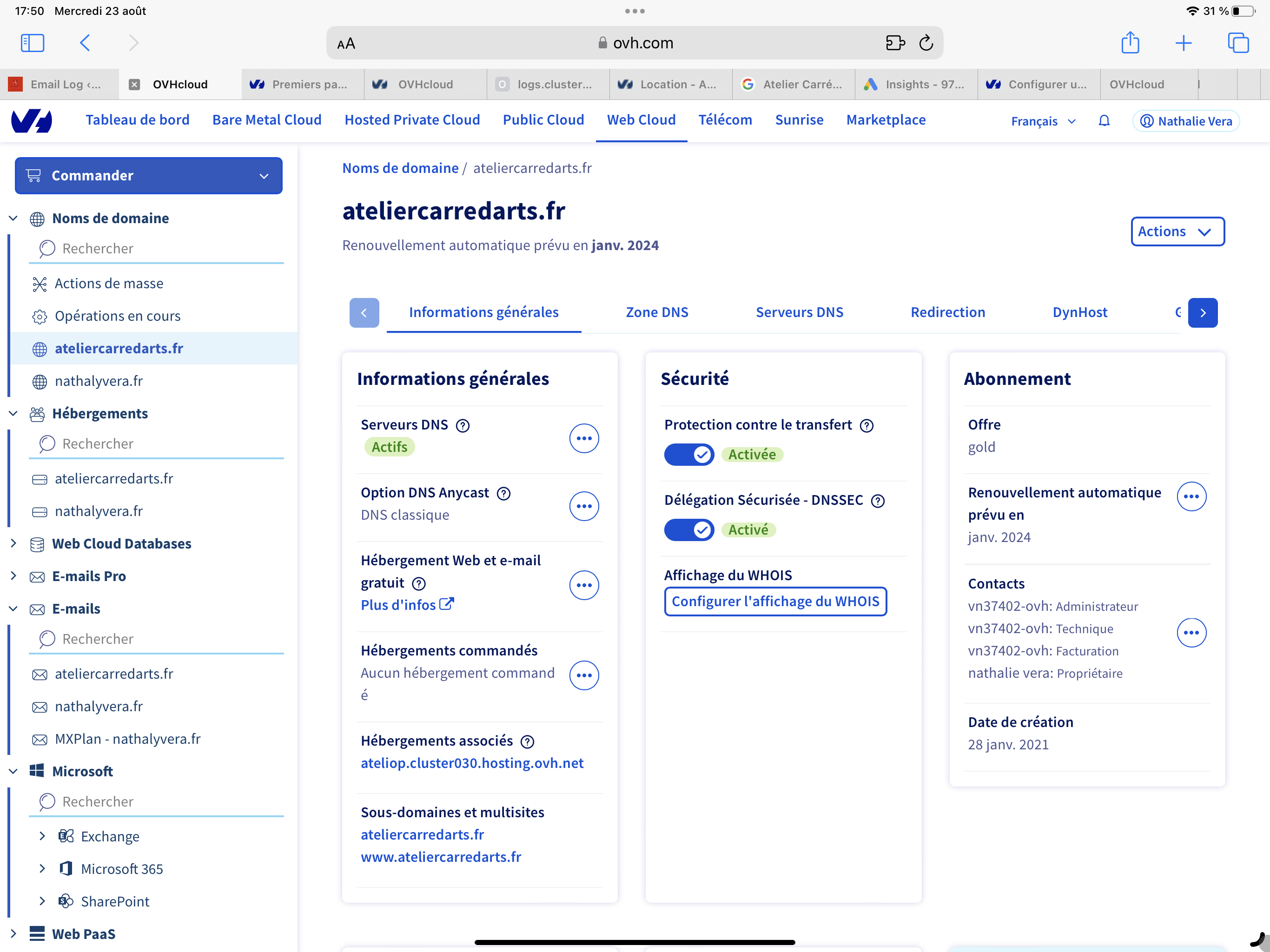Click the notifications bell icon
Image resolution: width=1270 pixels, height=952 pixels.
pos(1104,120)
